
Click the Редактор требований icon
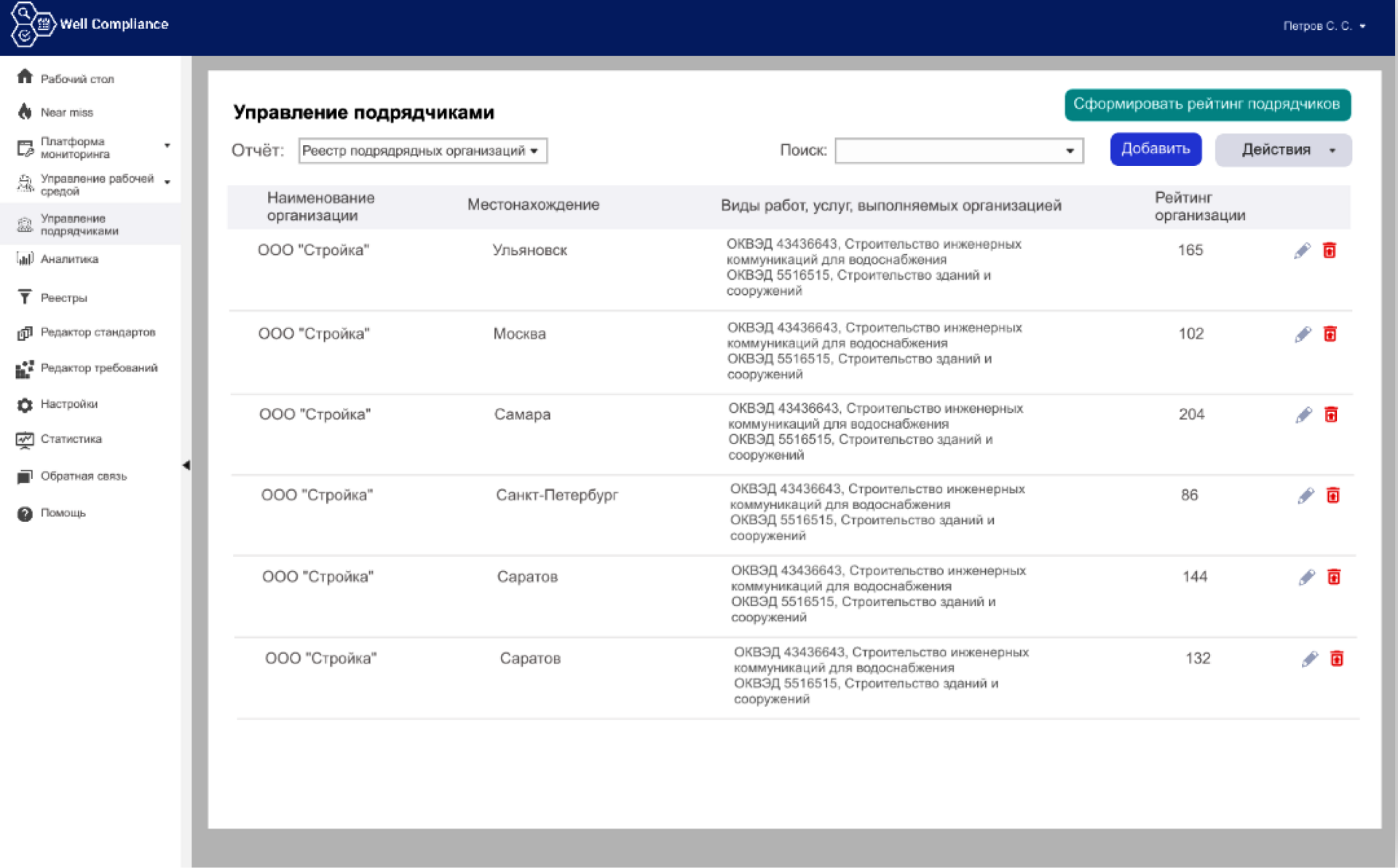[x=25, y=369]
